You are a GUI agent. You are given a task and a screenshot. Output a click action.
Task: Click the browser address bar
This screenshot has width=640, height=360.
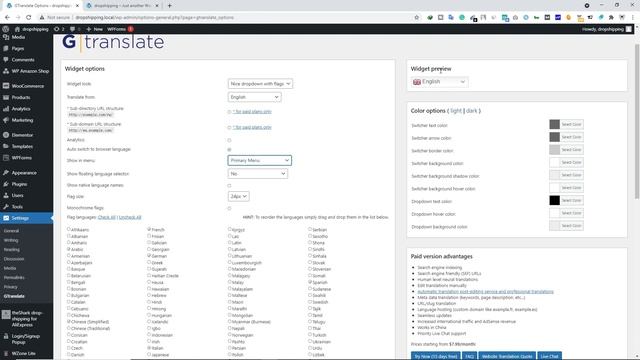(229, 18)
